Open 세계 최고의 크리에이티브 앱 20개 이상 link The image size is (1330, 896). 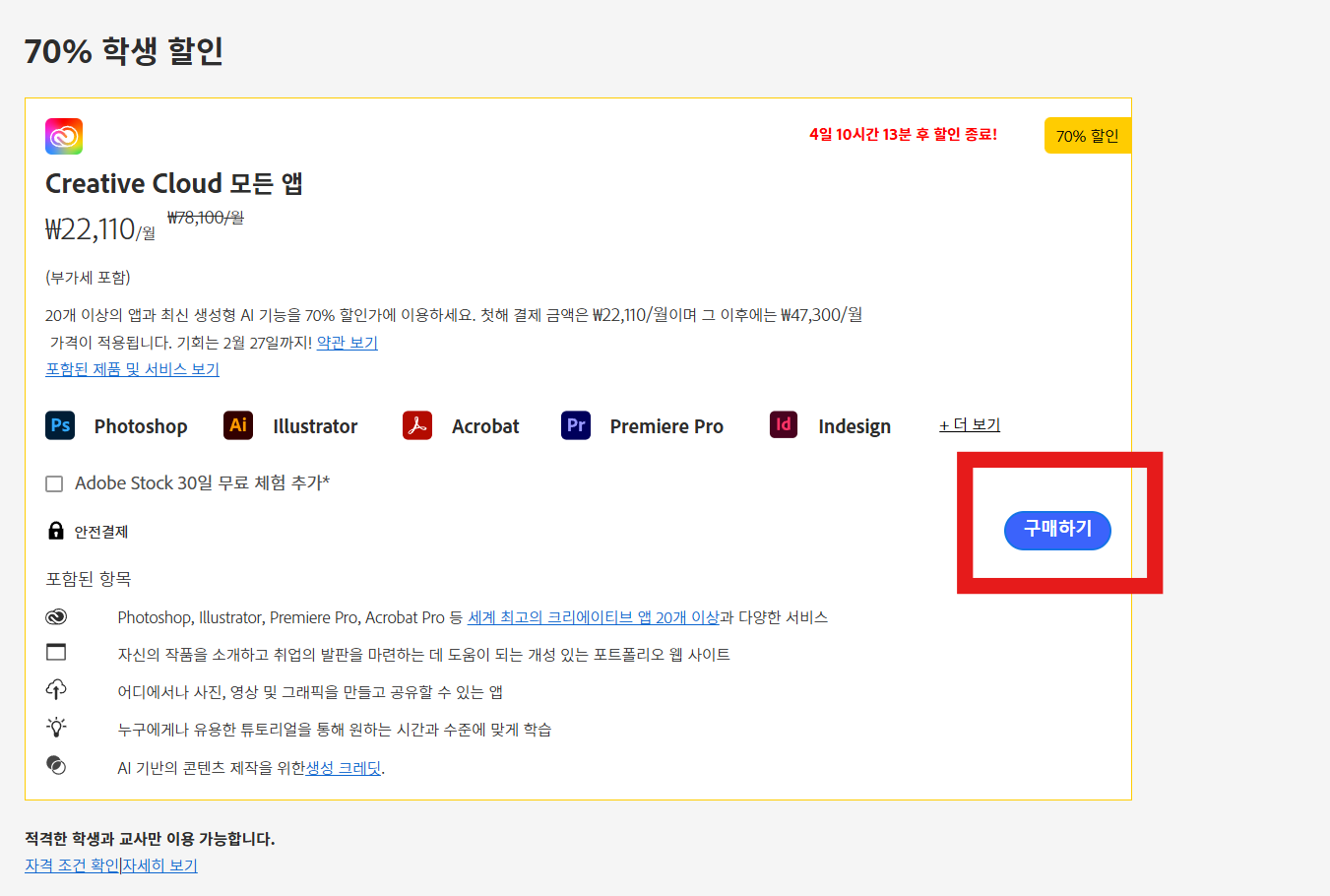point(594,617)
